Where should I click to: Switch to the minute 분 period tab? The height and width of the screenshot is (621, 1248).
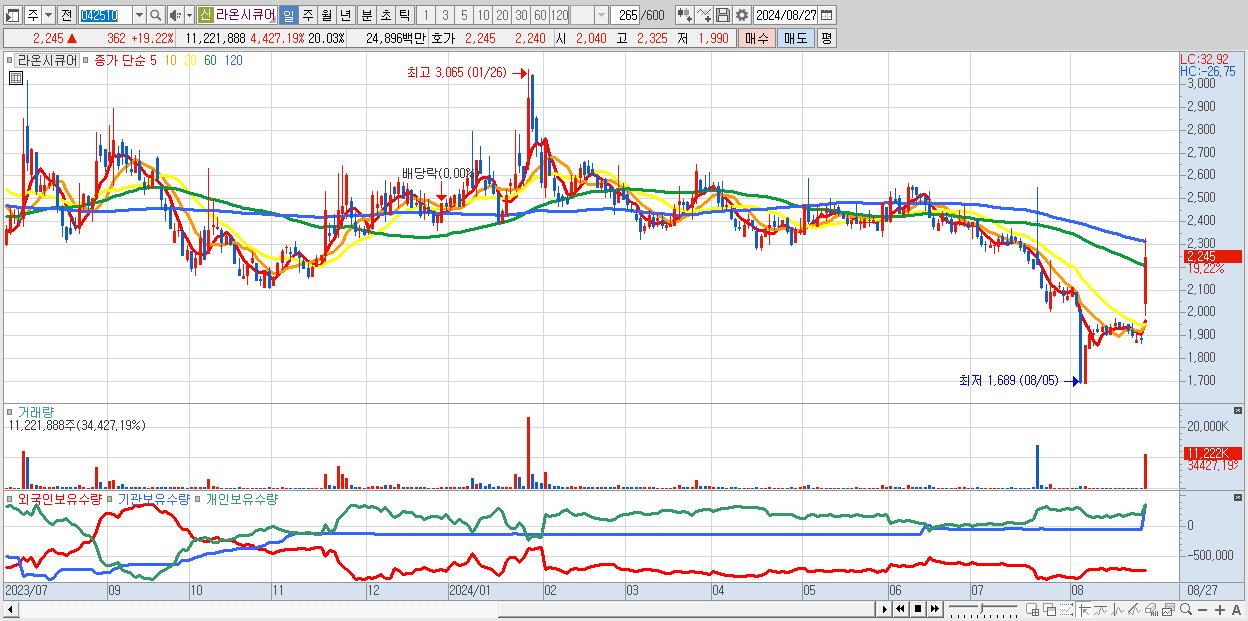[367, 15]
